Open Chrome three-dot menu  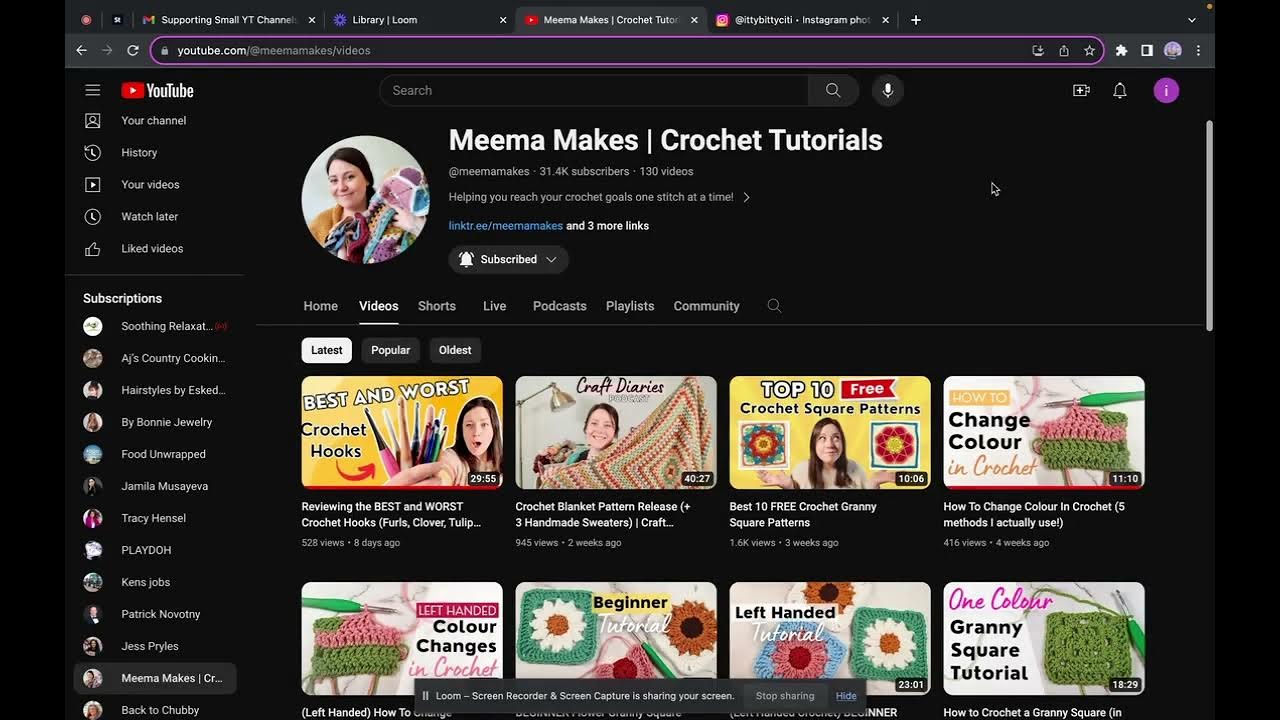(x=1198, y=50)
